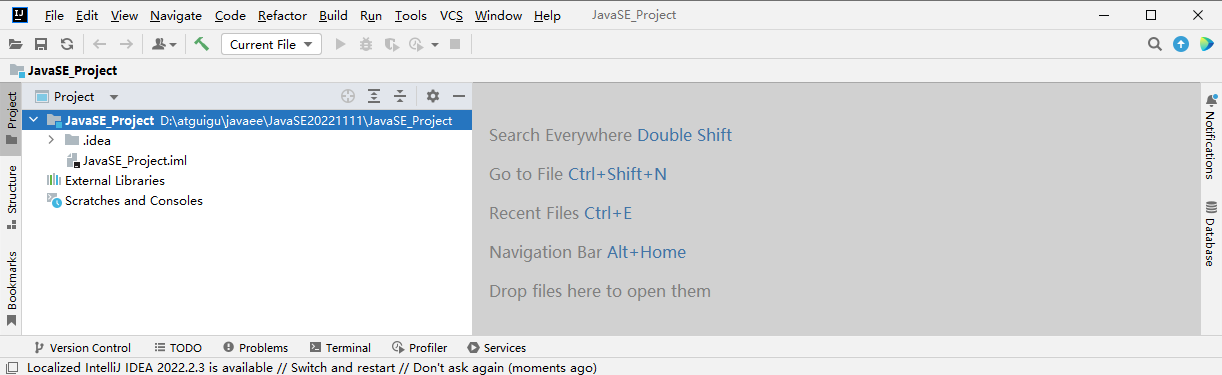Switch to the Terminal tab
1222x375 pixels.
(340, 347)
